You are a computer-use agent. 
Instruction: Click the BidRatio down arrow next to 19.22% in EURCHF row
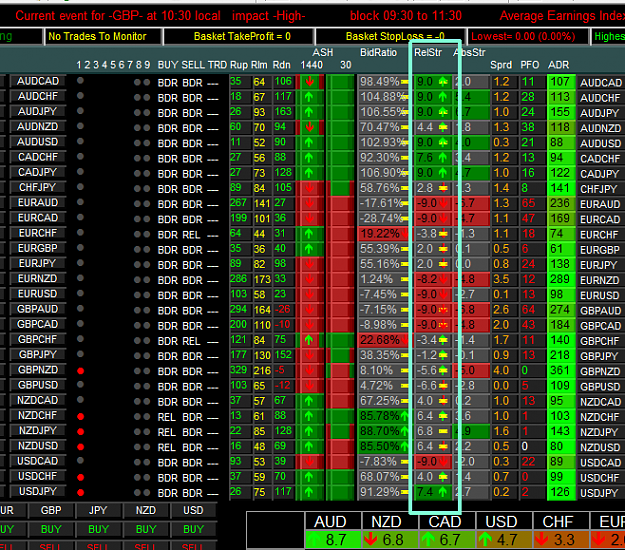[x=405, y=234]
